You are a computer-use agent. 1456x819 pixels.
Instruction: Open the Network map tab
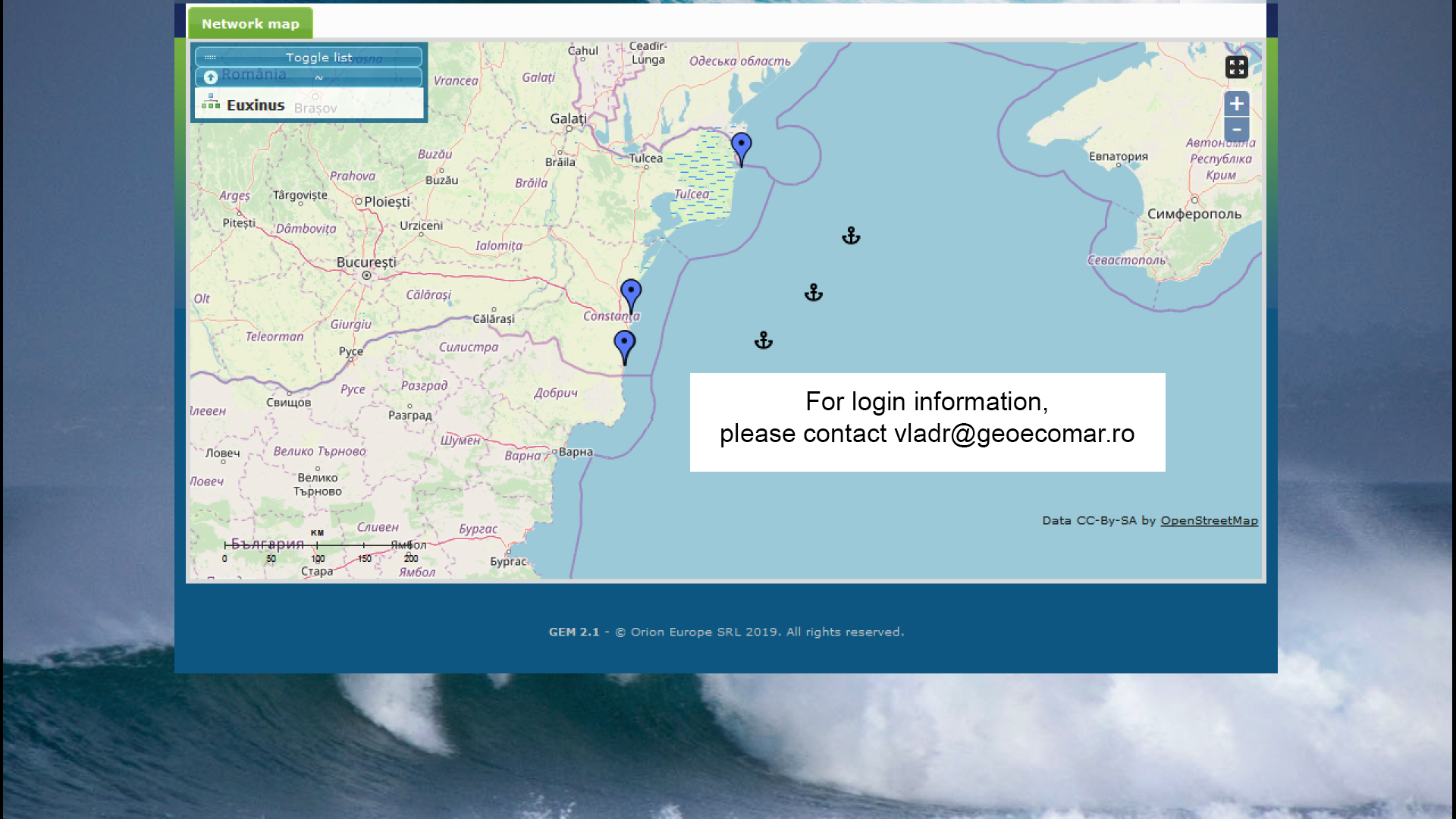[250, 24]
